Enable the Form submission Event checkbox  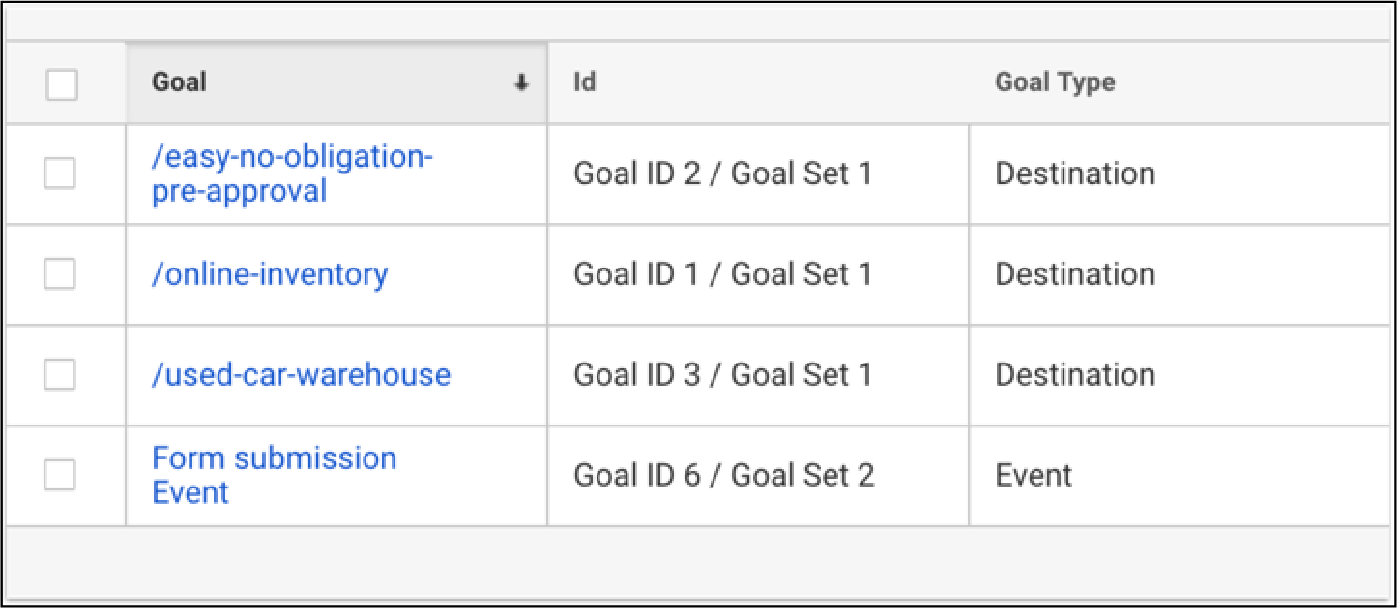[60, 475]
